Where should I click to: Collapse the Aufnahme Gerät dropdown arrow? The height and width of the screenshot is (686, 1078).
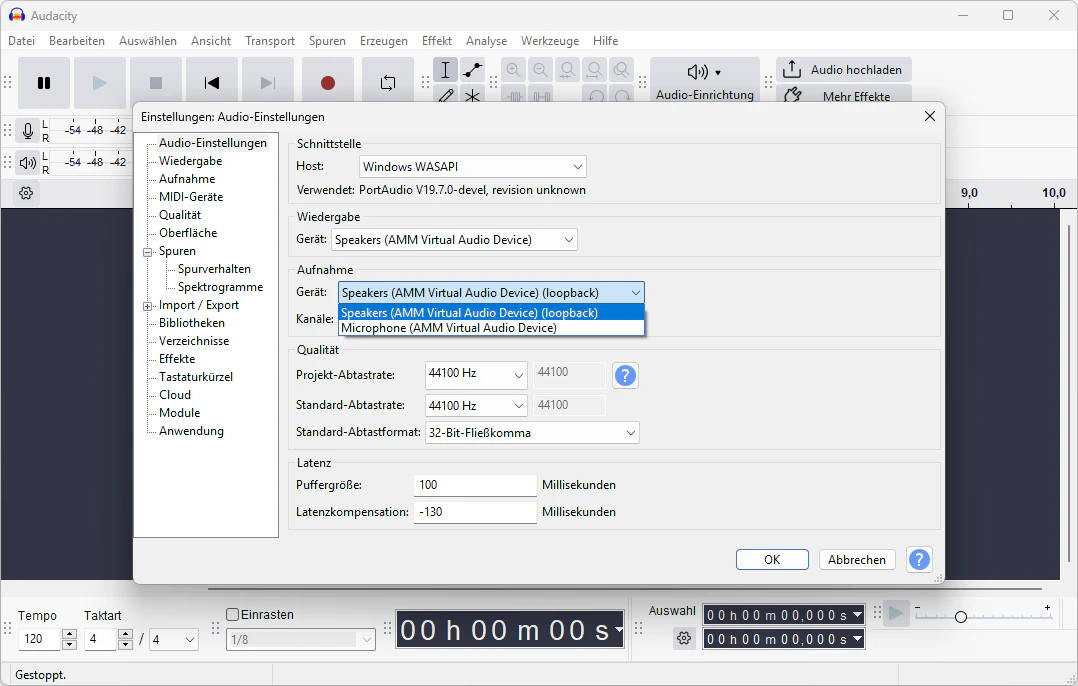(635, 293)
